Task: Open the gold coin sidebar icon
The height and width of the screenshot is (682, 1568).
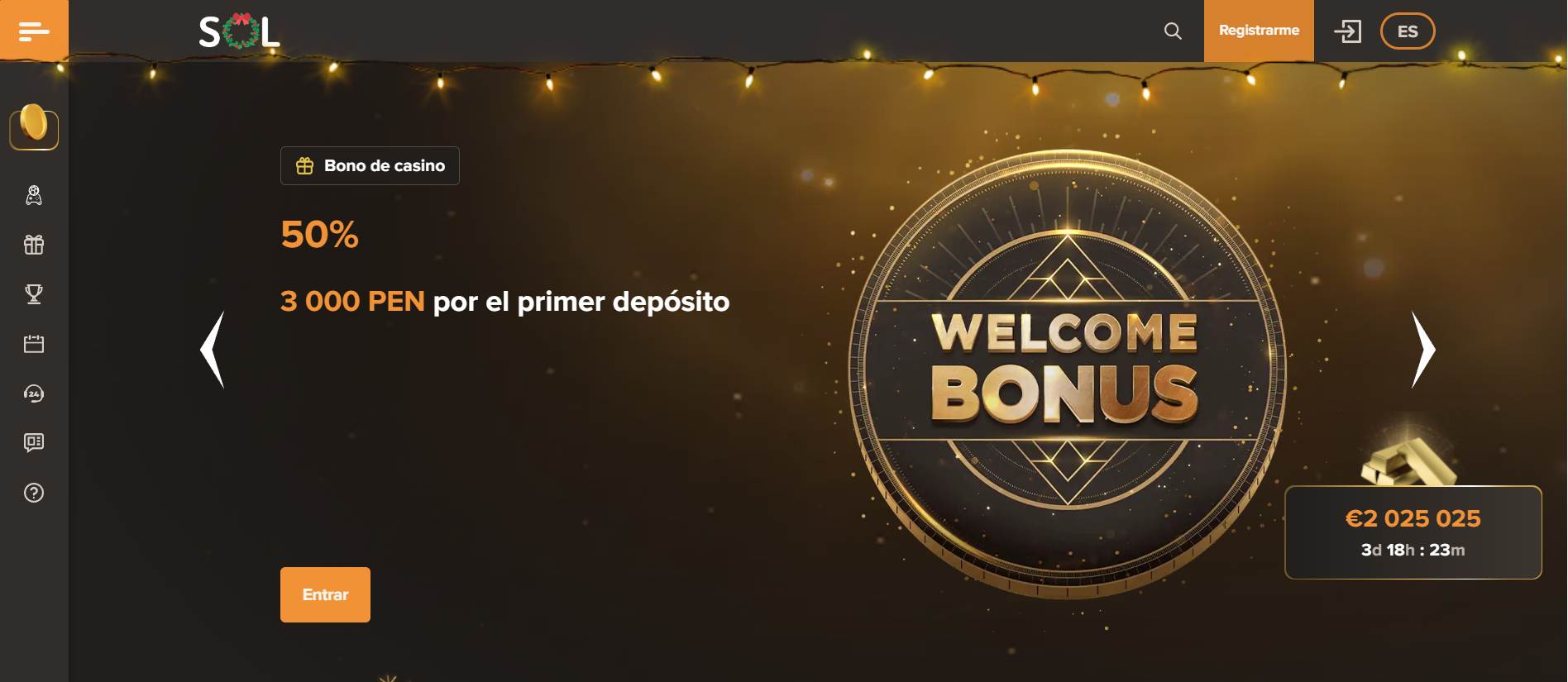Action: pyautogui.click(x=34, y=127)
